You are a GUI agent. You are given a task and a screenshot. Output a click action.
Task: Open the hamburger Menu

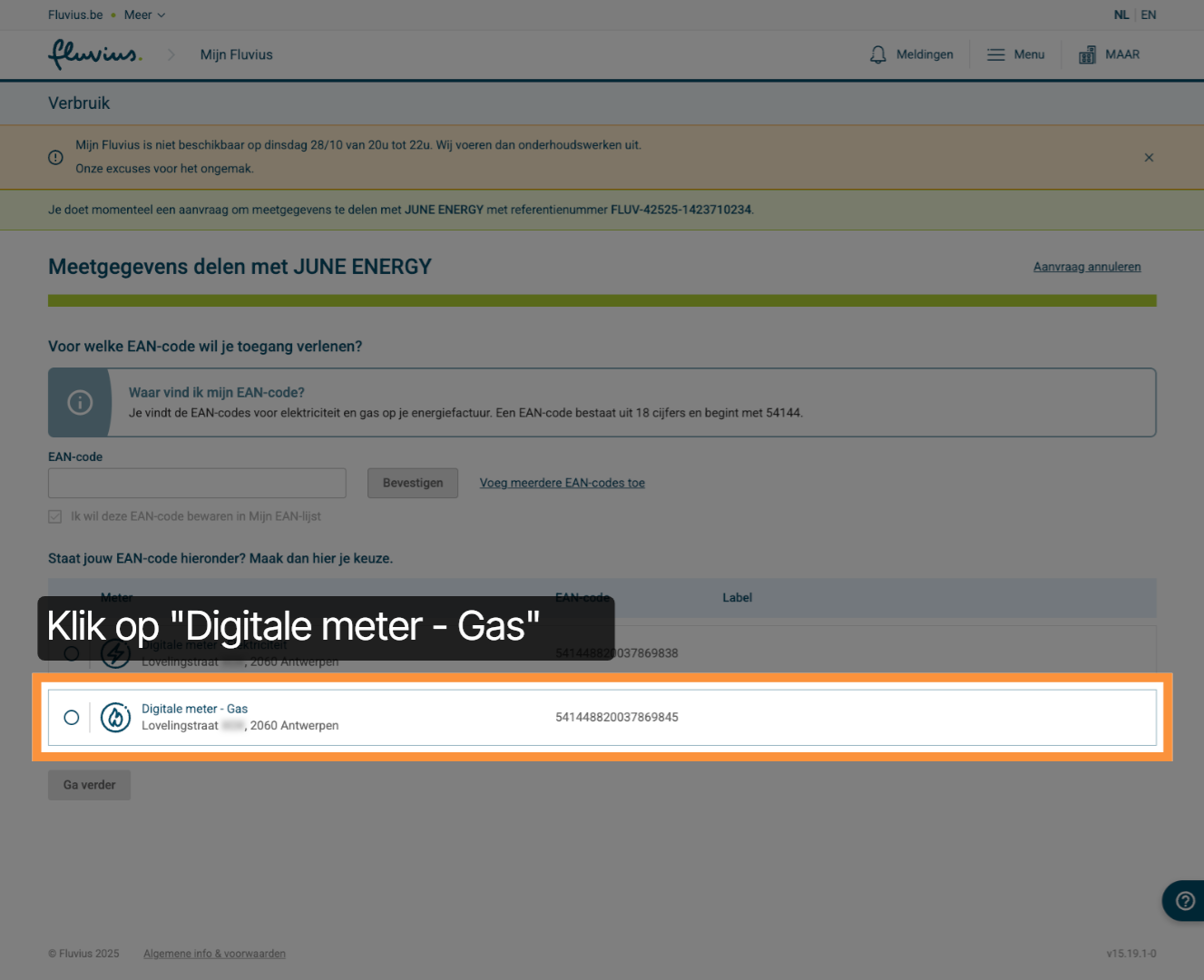(x=1015, y=54)
